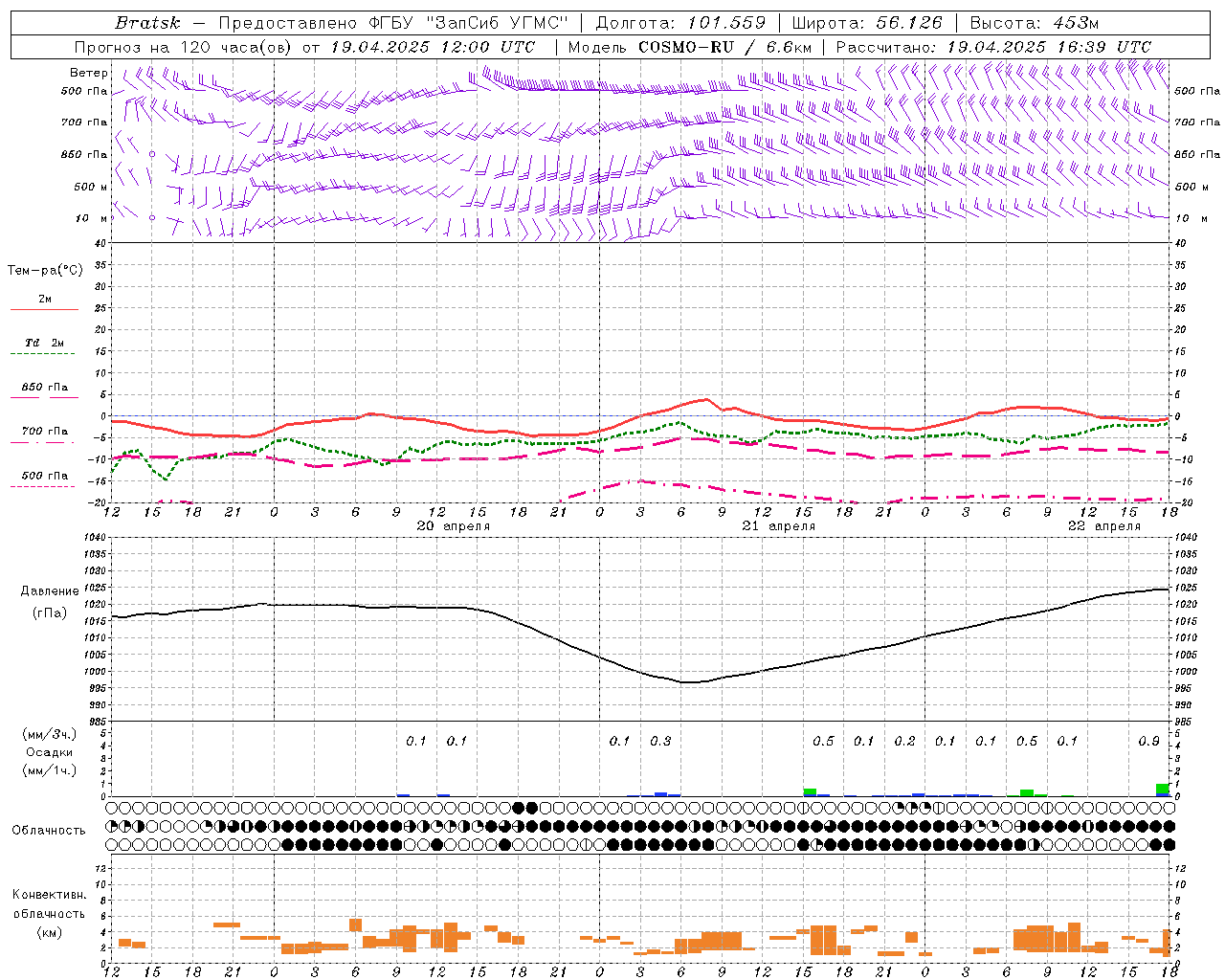Click the 2м temperature legend entry
The width and height of the screenshot is (1225, 980).
coord(45,299)
